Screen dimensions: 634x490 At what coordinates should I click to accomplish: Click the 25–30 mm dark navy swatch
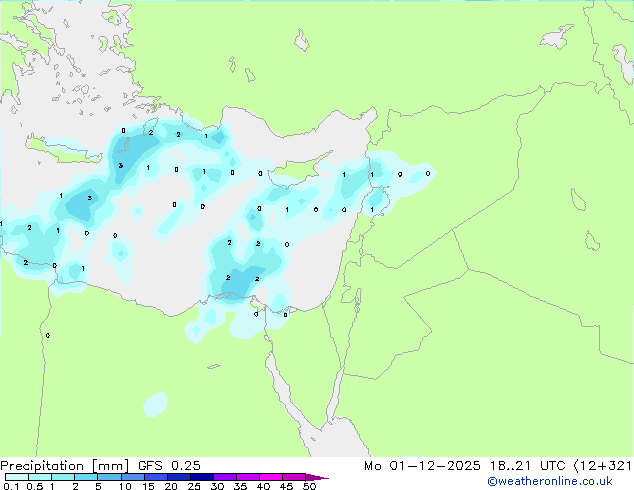tap(201, 477)
